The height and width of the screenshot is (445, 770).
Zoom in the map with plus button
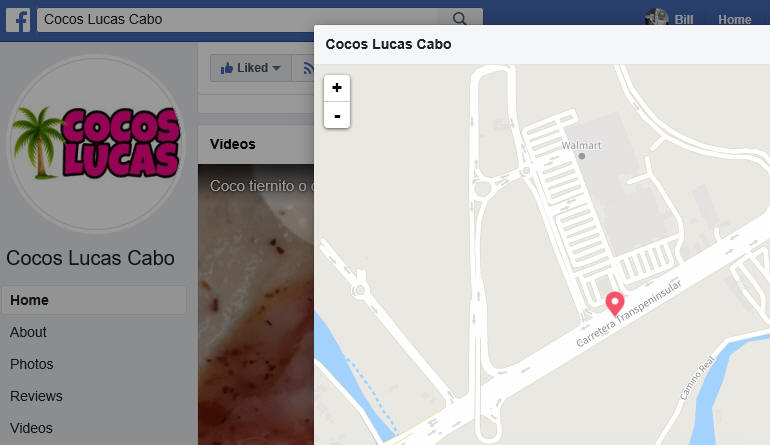click(337, 88)
